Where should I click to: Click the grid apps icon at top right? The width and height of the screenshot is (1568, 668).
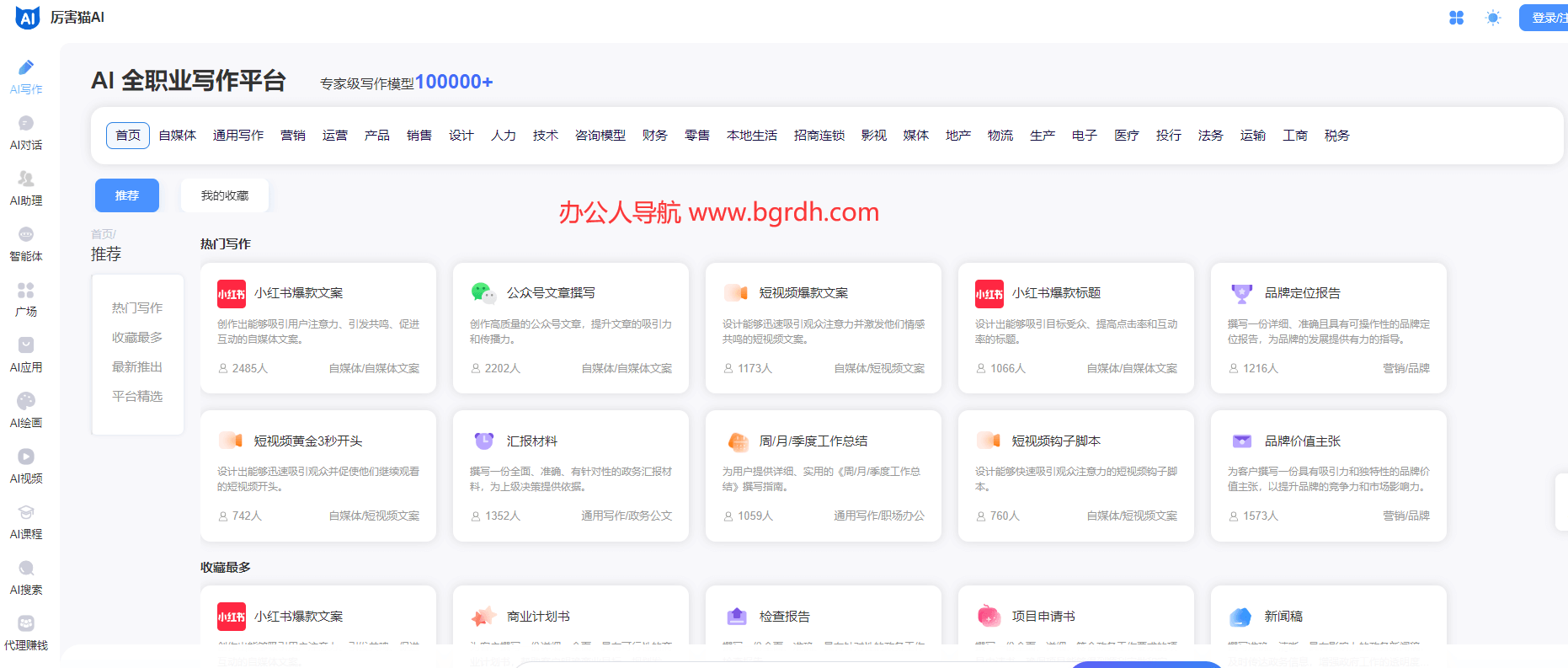pos(1456,18)
